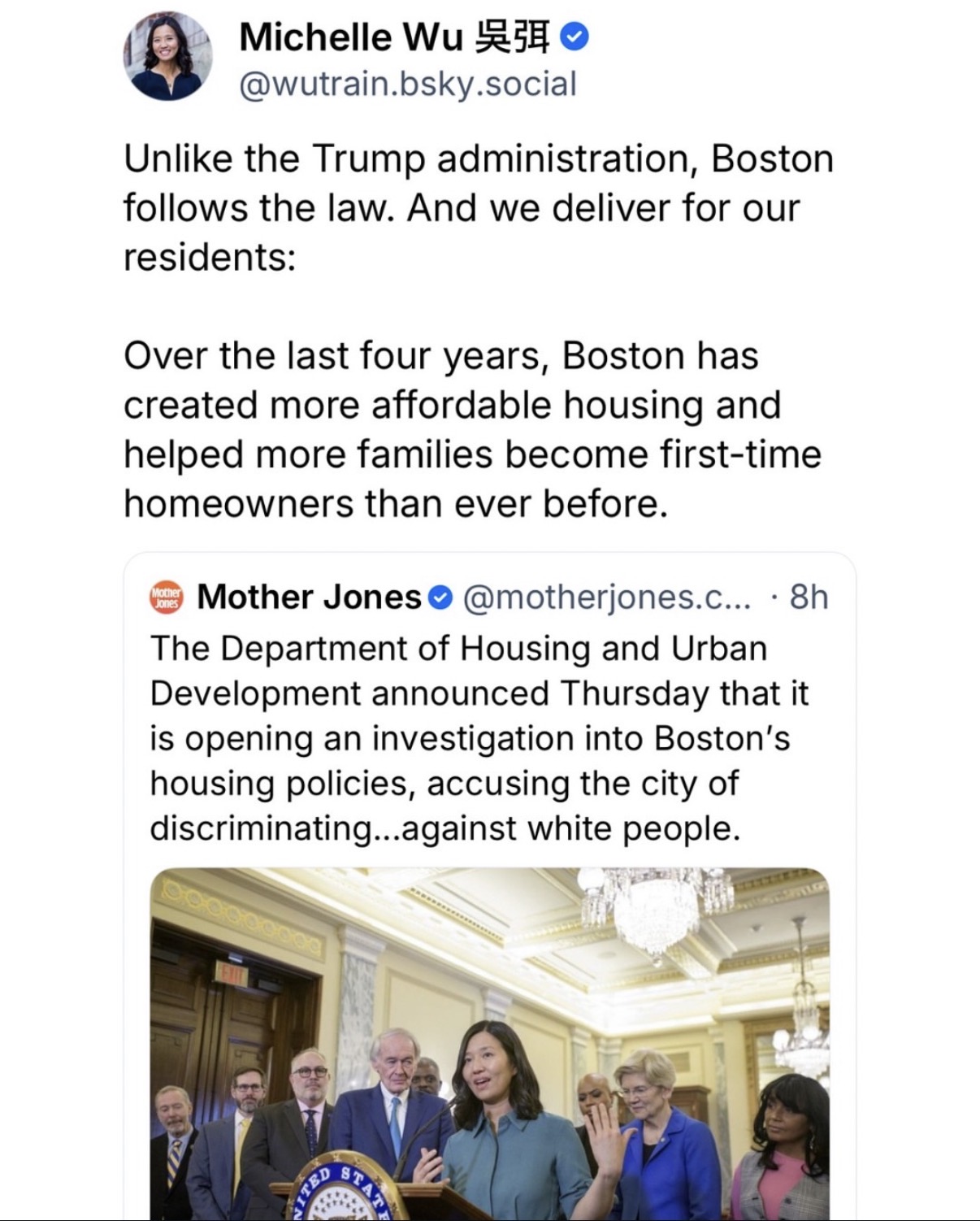Open the @motherjones.c... handle link
This screenshot has height=1221, width=980.
tap(608, 597)
